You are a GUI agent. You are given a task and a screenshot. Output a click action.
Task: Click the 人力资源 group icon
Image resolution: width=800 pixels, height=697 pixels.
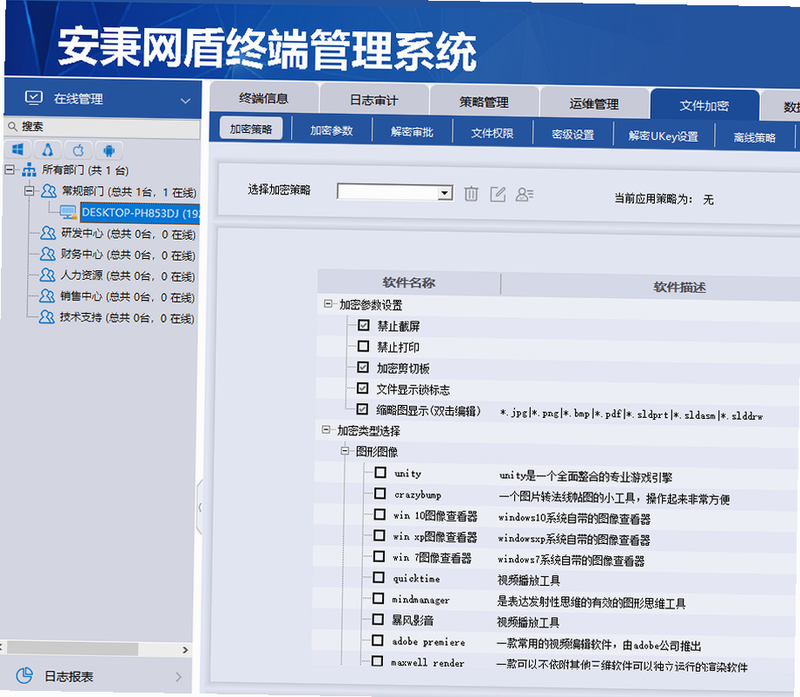pos(47,275)
